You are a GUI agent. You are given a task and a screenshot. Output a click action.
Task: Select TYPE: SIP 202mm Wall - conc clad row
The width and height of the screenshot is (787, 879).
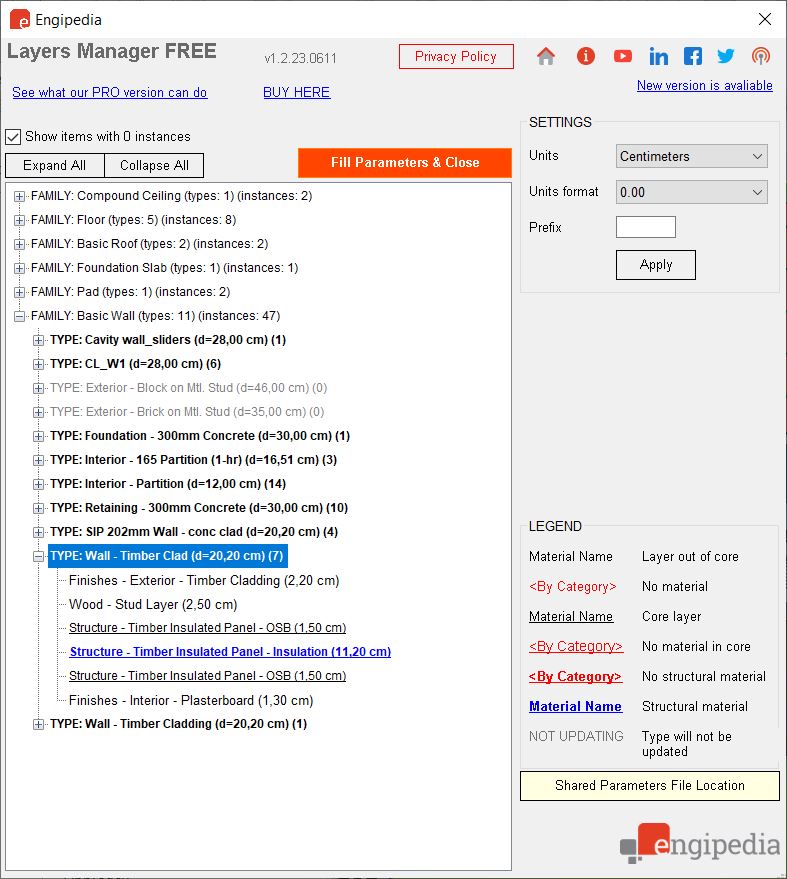coord(194,531)
